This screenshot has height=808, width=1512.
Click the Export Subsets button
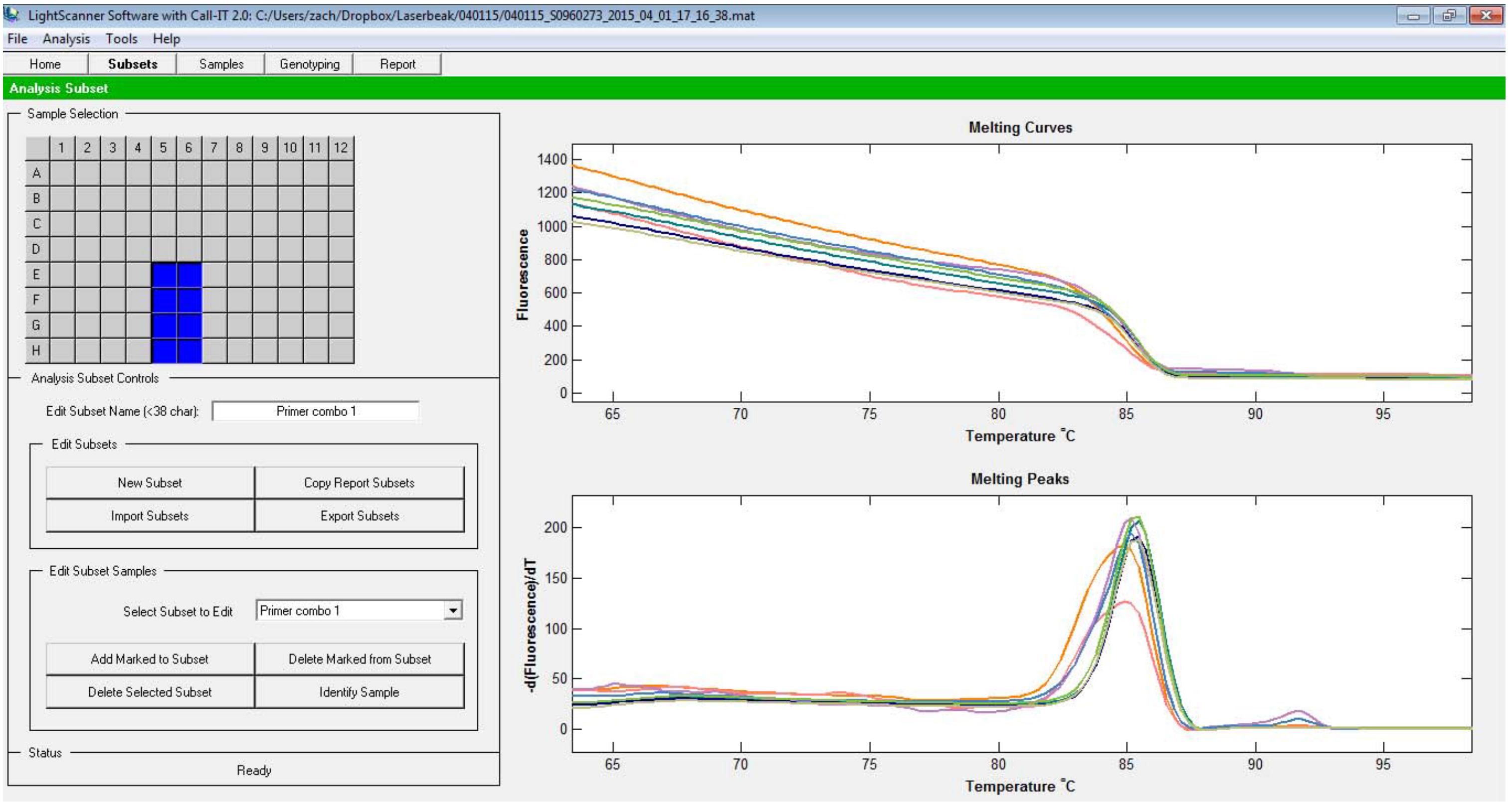359,516
